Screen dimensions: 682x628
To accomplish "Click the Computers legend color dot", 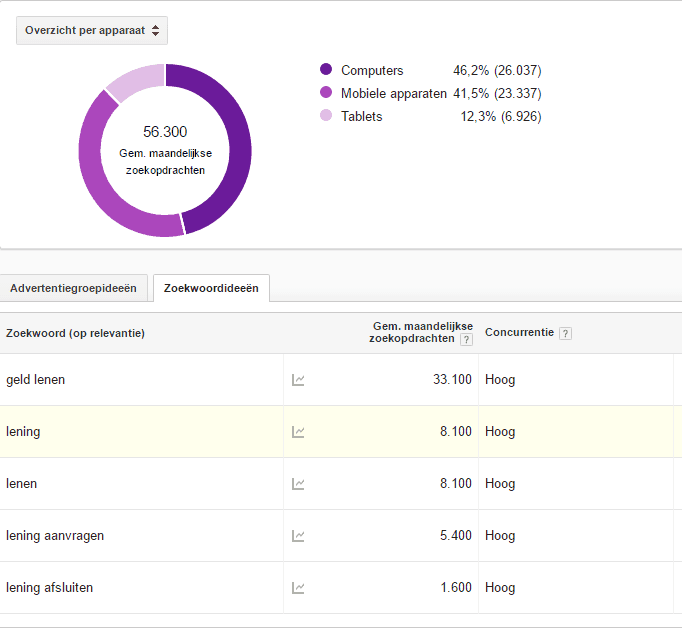I will [326, 70].
